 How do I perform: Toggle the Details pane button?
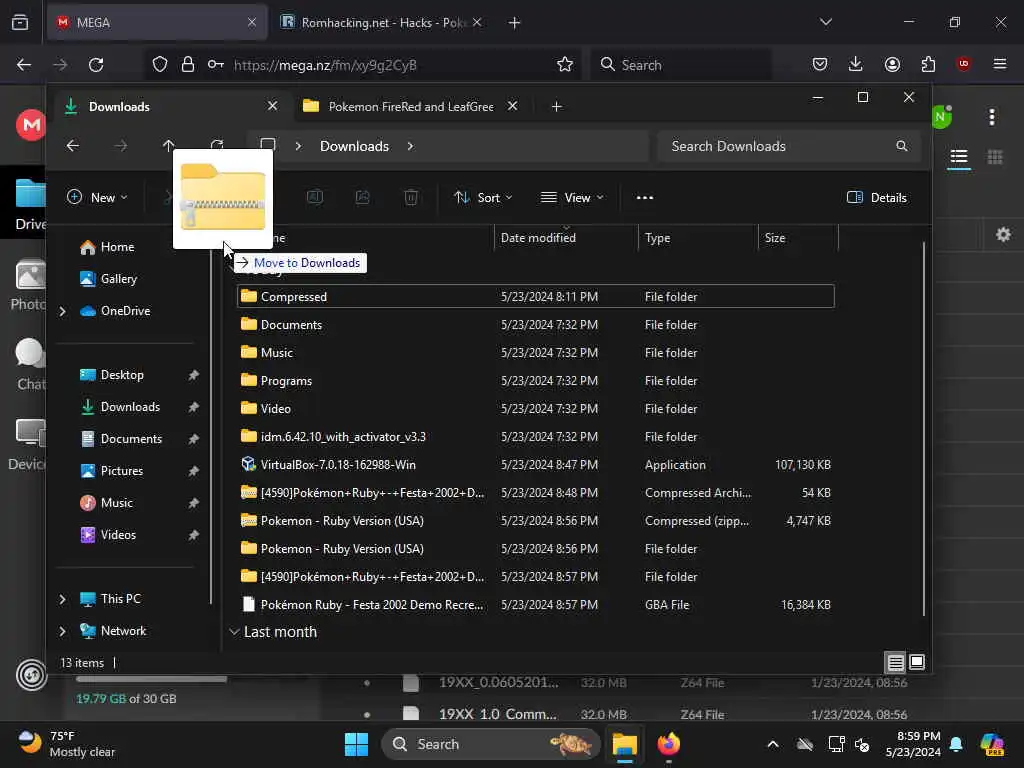(876, 197)
